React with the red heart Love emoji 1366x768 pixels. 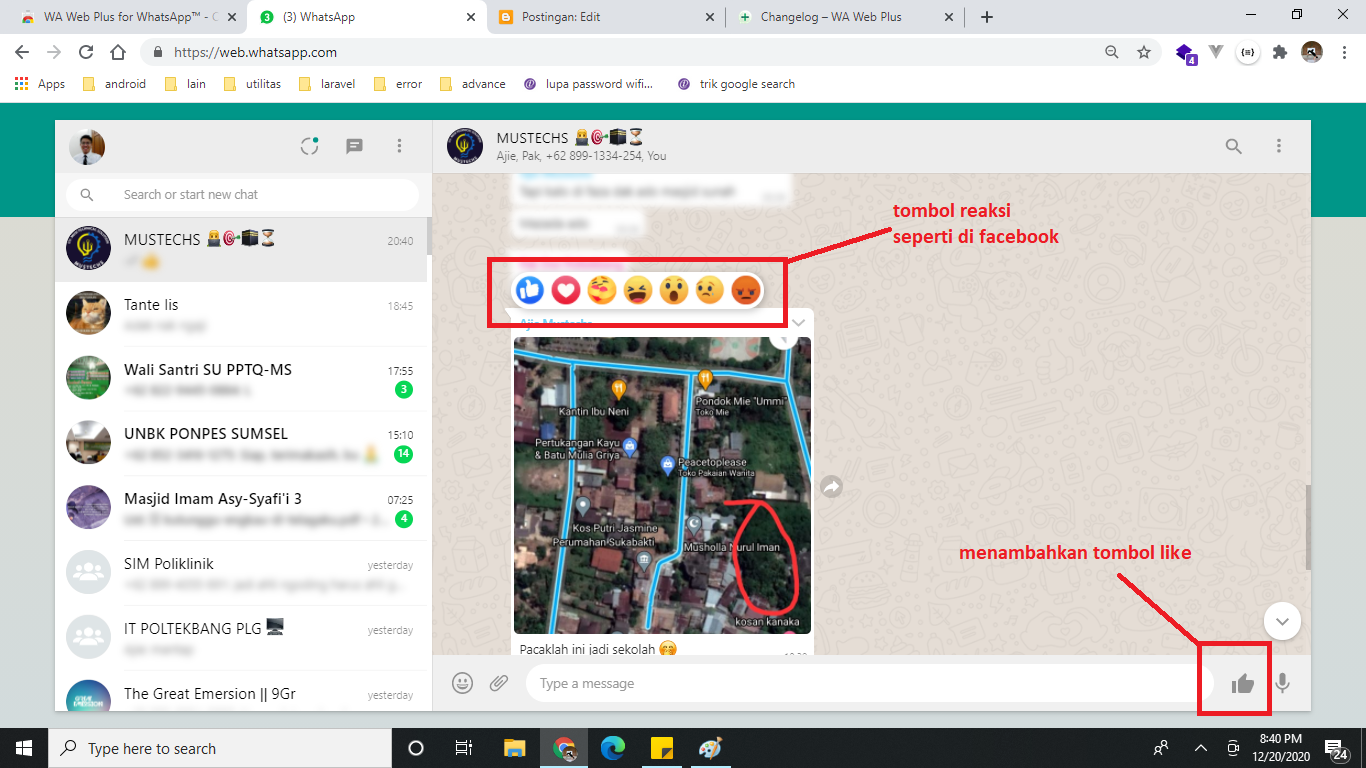click(566, 290)
